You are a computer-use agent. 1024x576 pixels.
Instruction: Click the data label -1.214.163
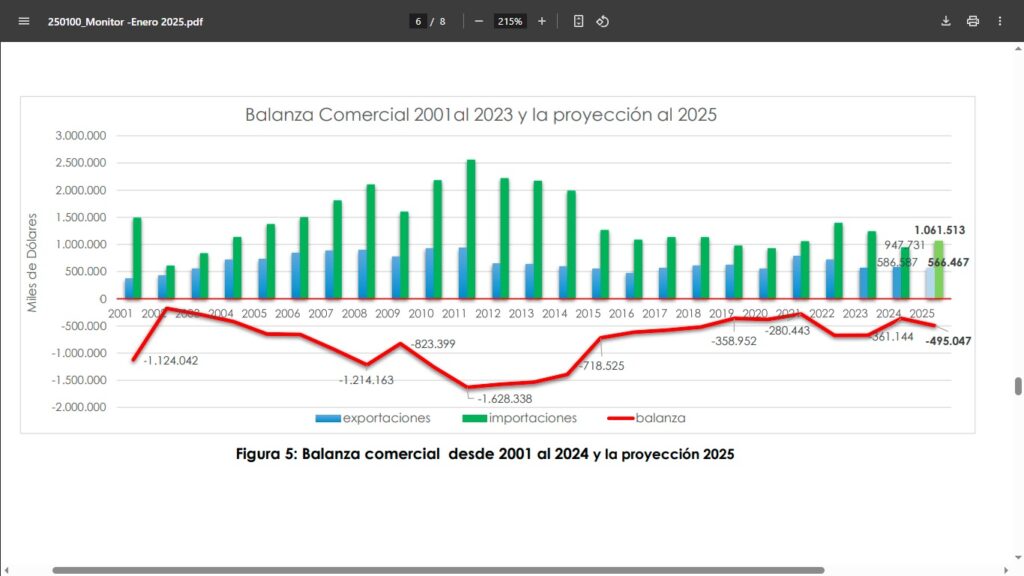coord(366,380)
